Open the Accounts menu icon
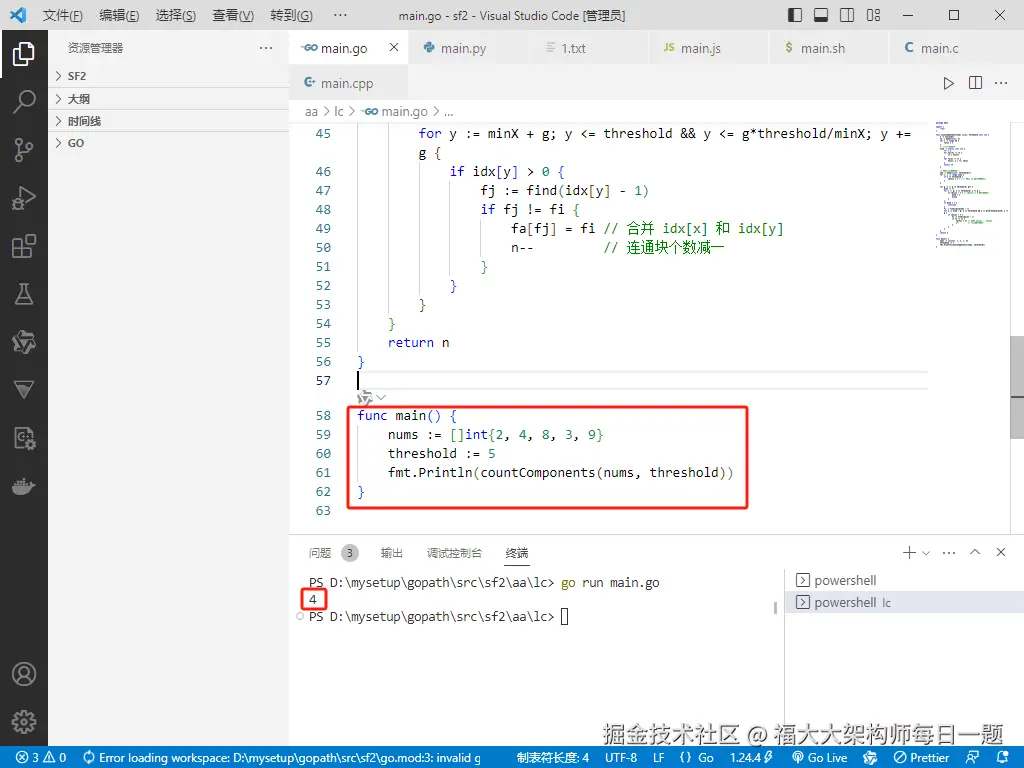 (x=24, y=674)
